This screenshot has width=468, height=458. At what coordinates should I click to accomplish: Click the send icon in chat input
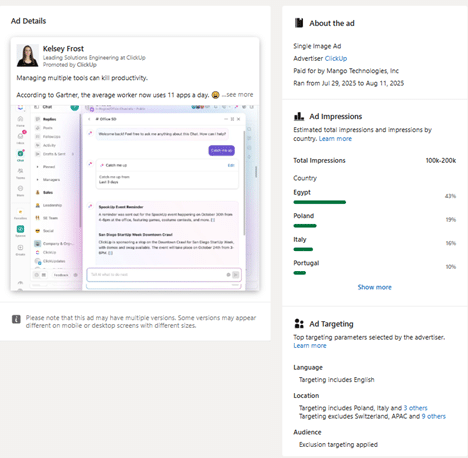236,275
